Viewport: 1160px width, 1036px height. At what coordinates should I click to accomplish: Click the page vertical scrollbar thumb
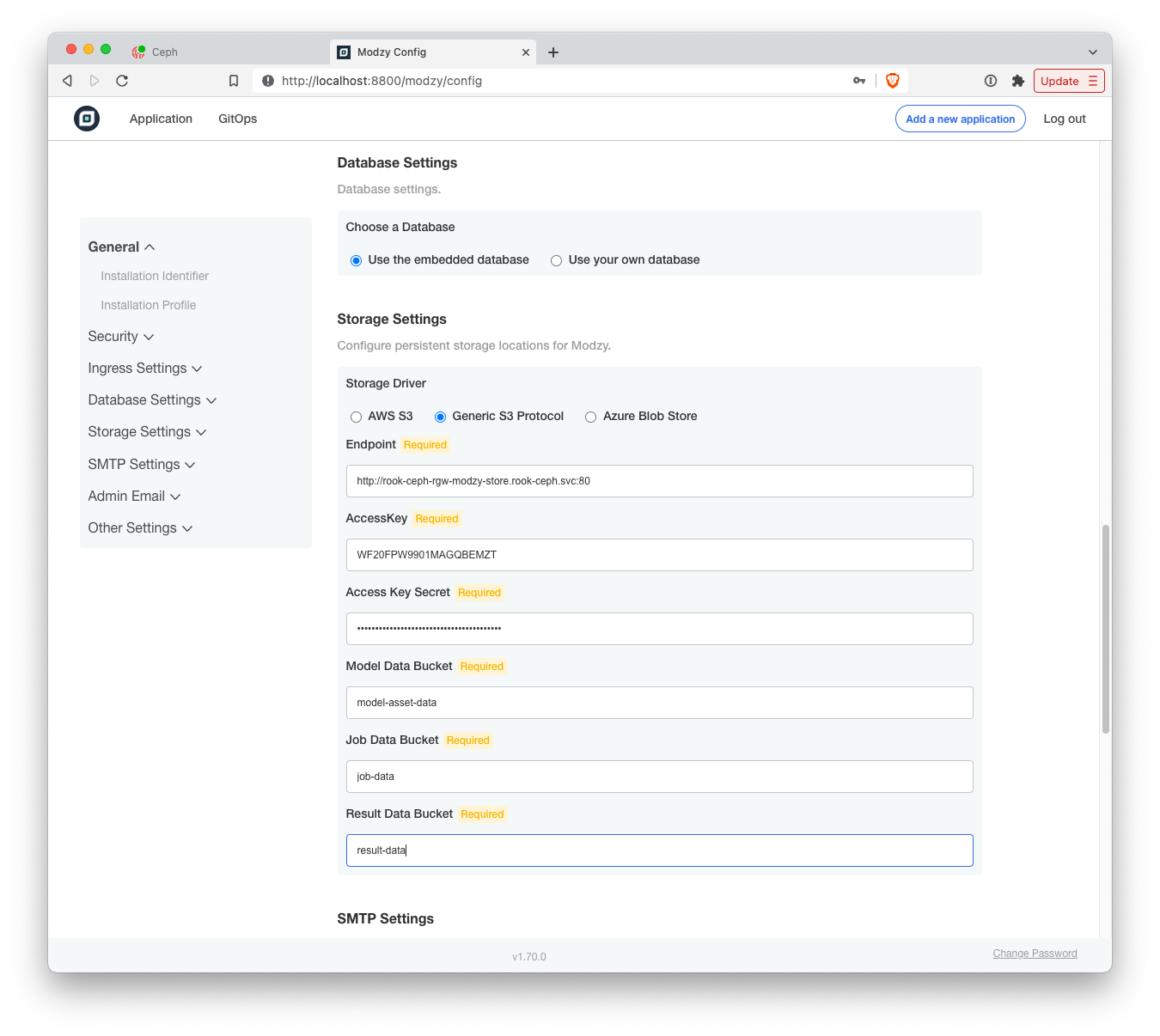(x=1106, y=629)
